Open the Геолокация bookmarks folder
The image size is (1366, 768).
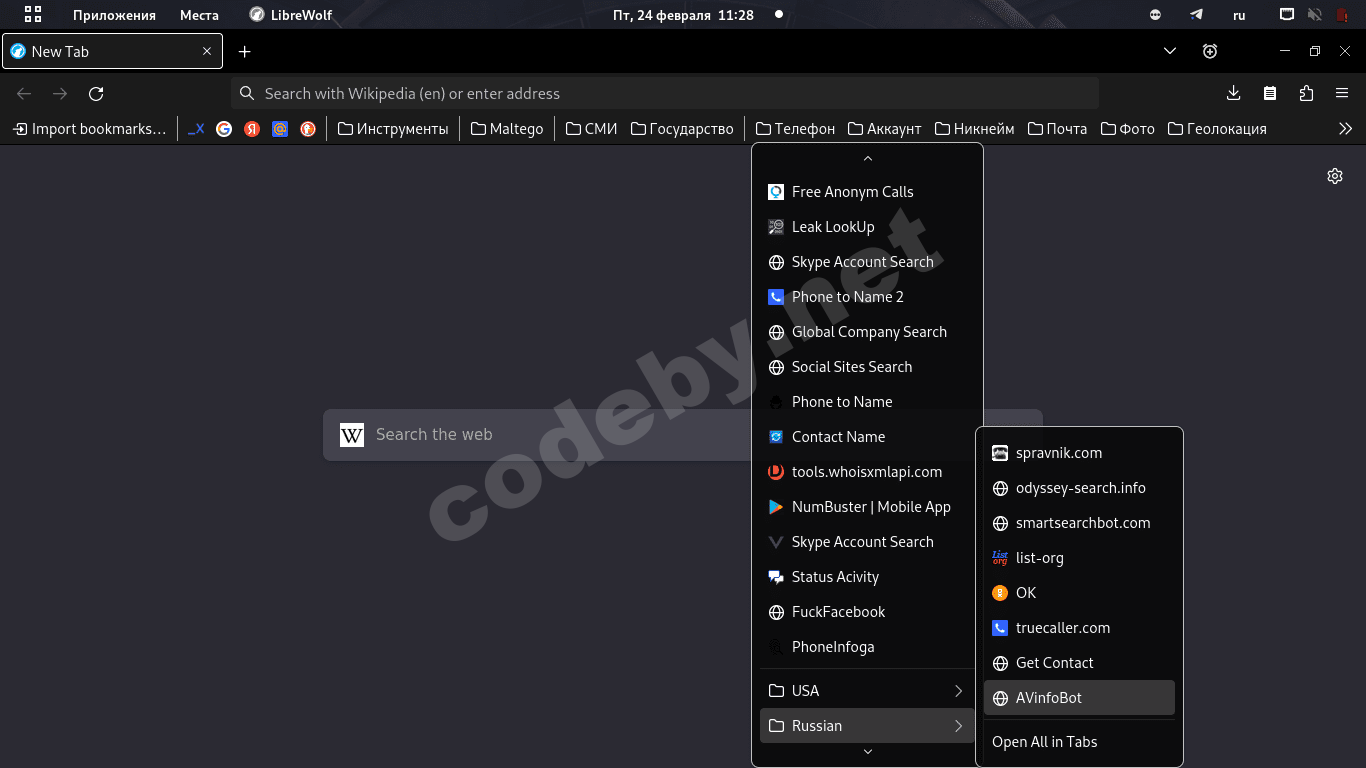(1217, 129)
